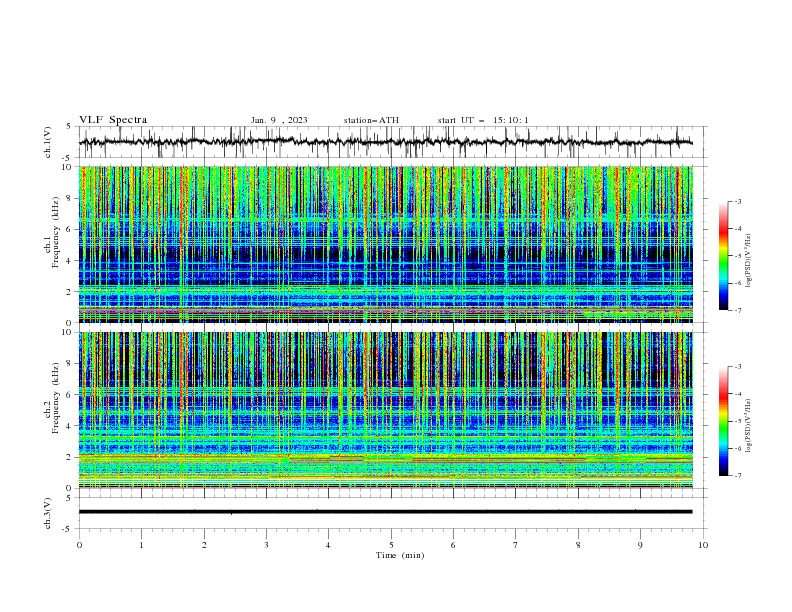Click the ch.2 spectrogram color bar
Viewport: 792px width, 612px height.
click(x=723, y=421)
